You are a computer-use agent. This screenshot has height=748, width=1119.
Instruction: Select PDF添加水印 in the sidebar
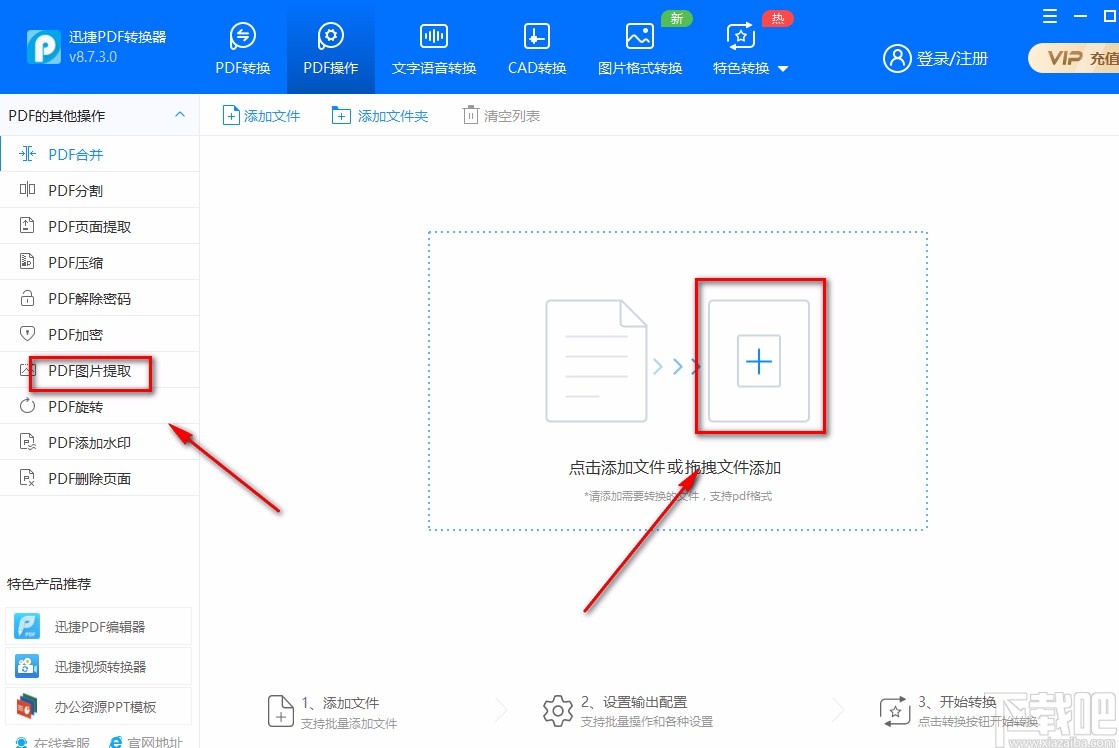click(x=99, y=443)
